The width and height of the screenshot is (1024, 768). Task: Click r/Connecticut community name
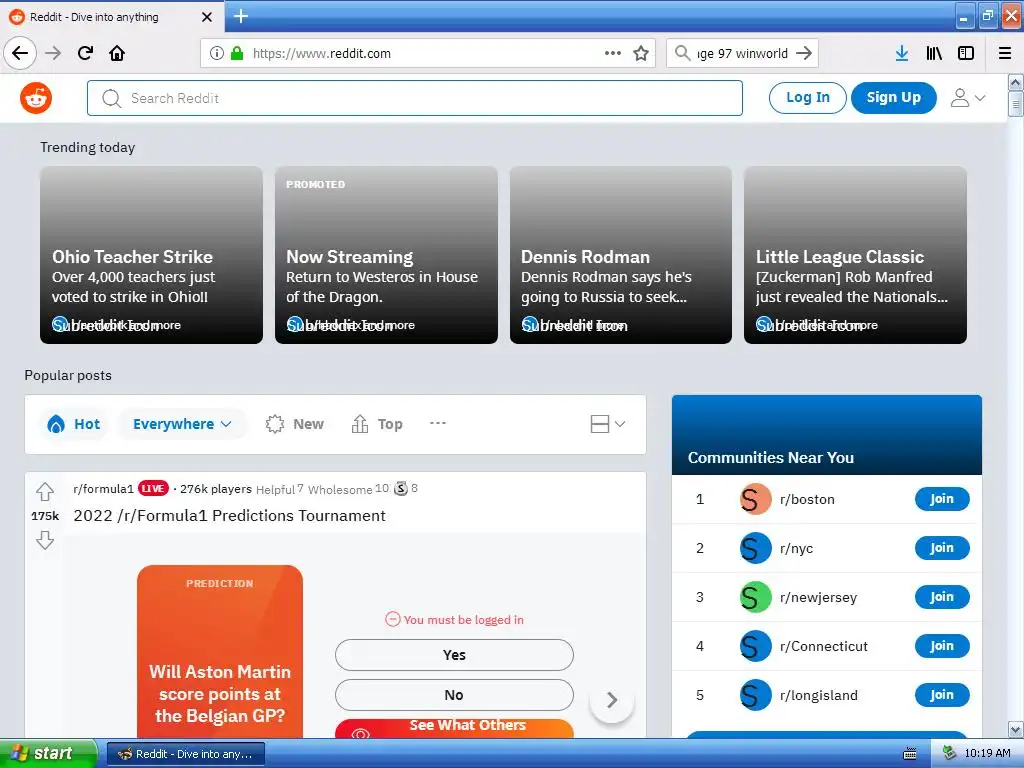coord(824,646)
